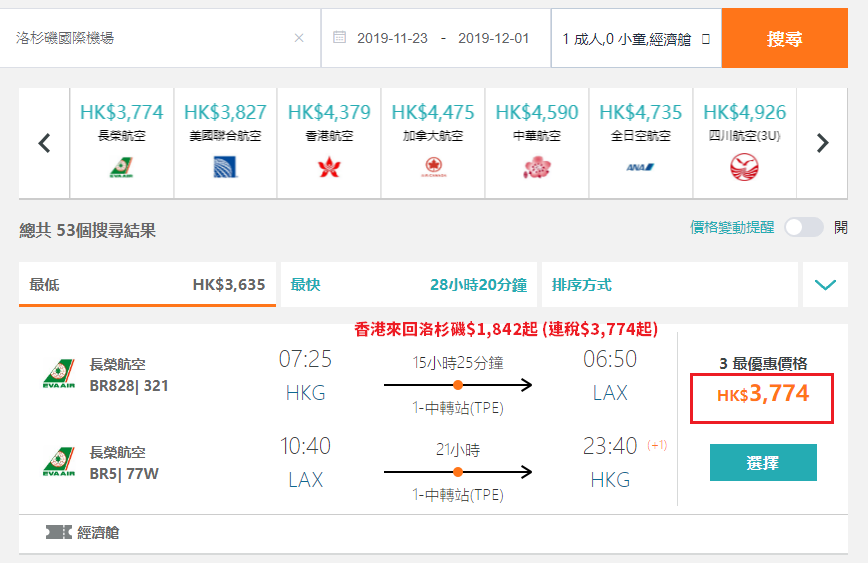Clear the Los Angeles airport destination field
868x563 pixels.
coord(299,38)
